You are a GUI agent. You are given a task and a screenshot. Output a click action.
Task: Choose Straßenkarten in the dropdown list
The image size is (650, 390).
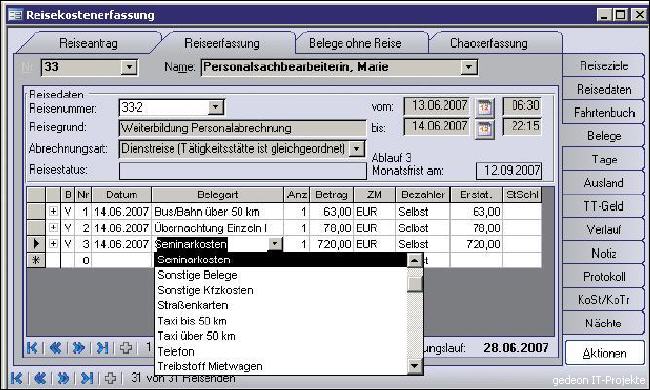(x=280, y=305)
